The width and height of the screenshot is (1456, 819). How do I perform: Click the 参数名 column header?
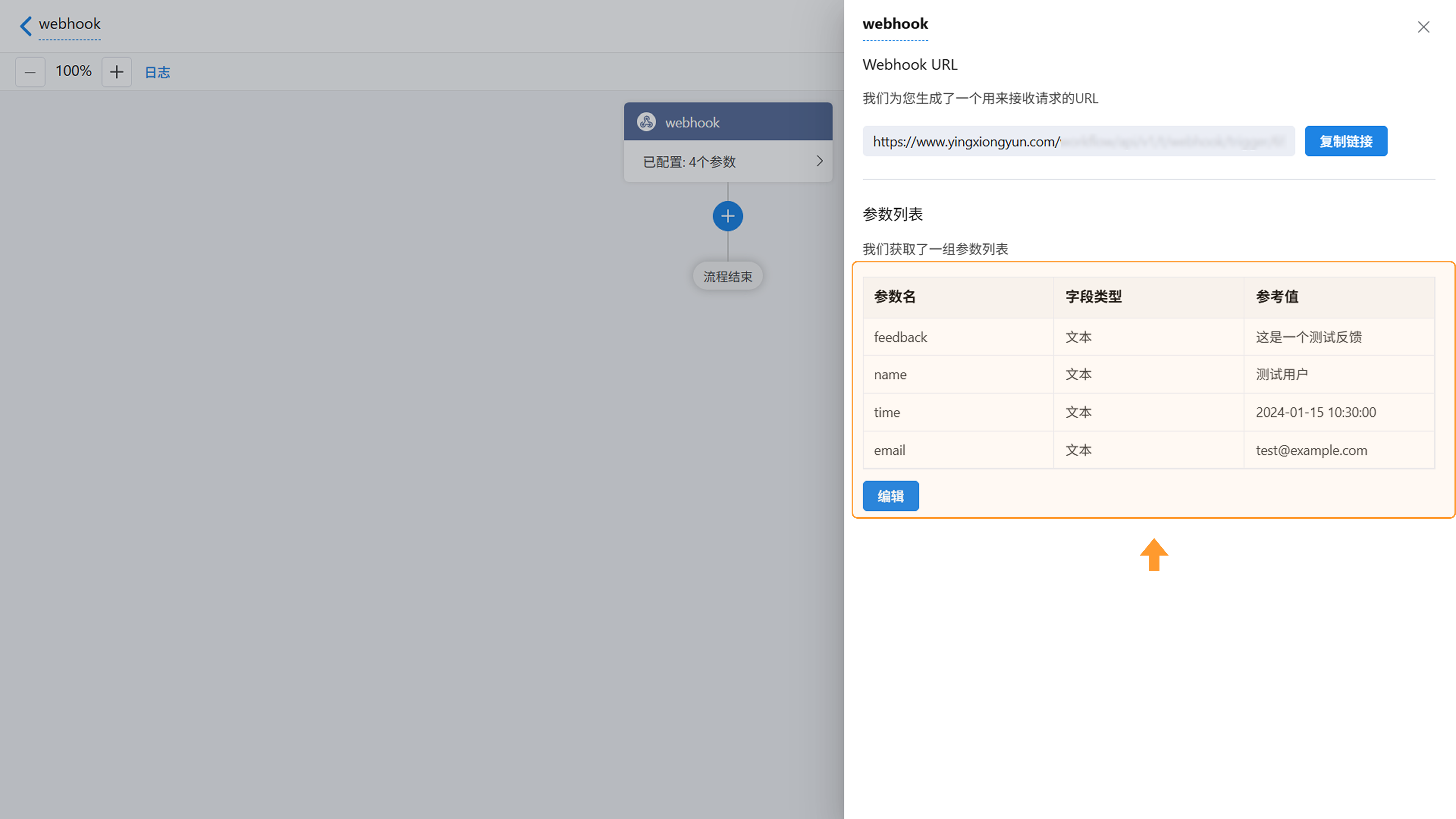coord(894,297)
